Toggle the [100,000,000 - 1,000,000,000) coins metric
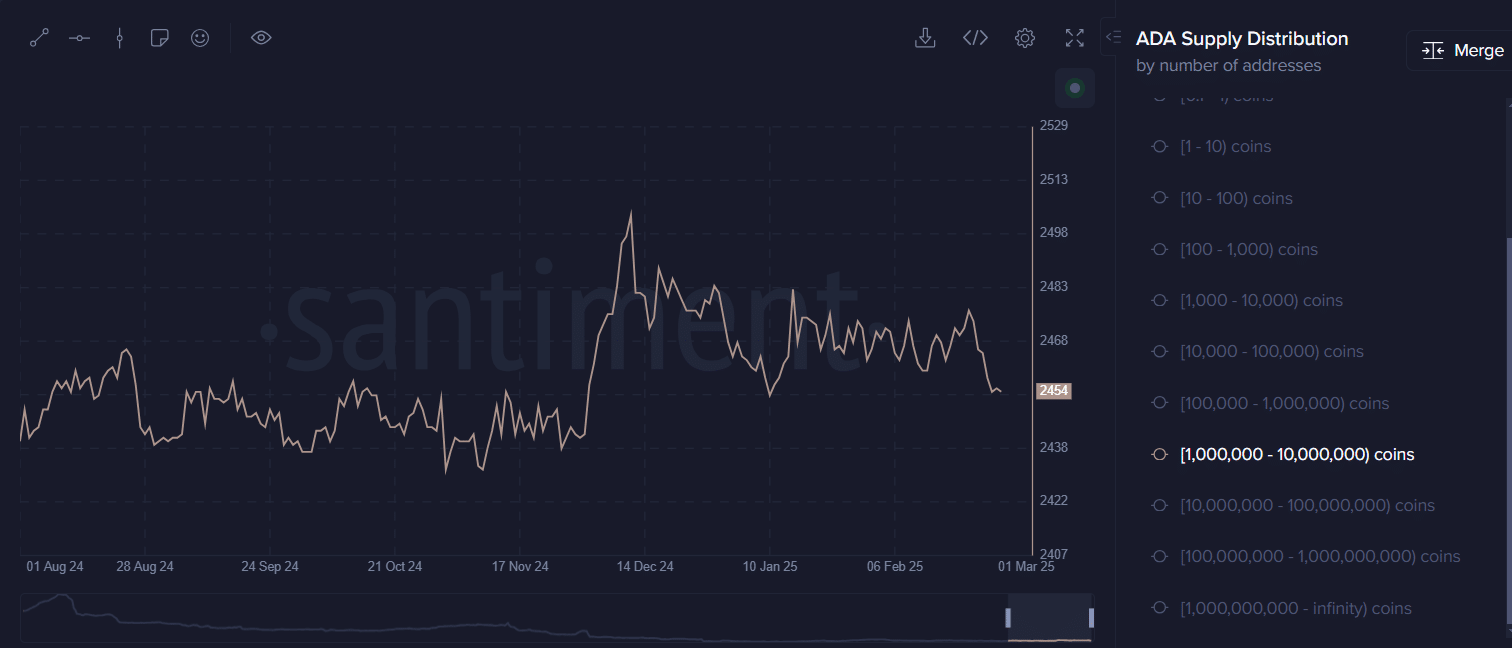Viewport: 1512px width, 648px height. pyautogui.click(x=1306, y=556)
